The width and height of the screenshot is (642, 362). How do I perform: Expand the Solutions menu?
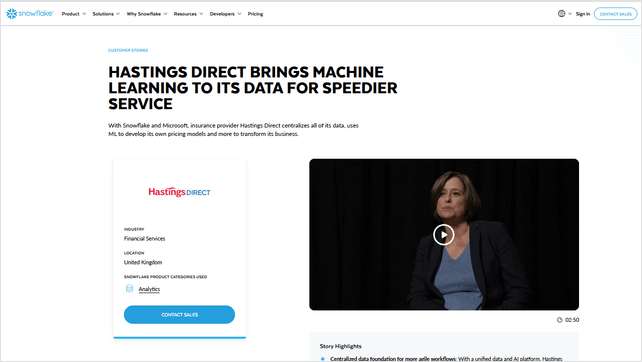click(106, 14)
